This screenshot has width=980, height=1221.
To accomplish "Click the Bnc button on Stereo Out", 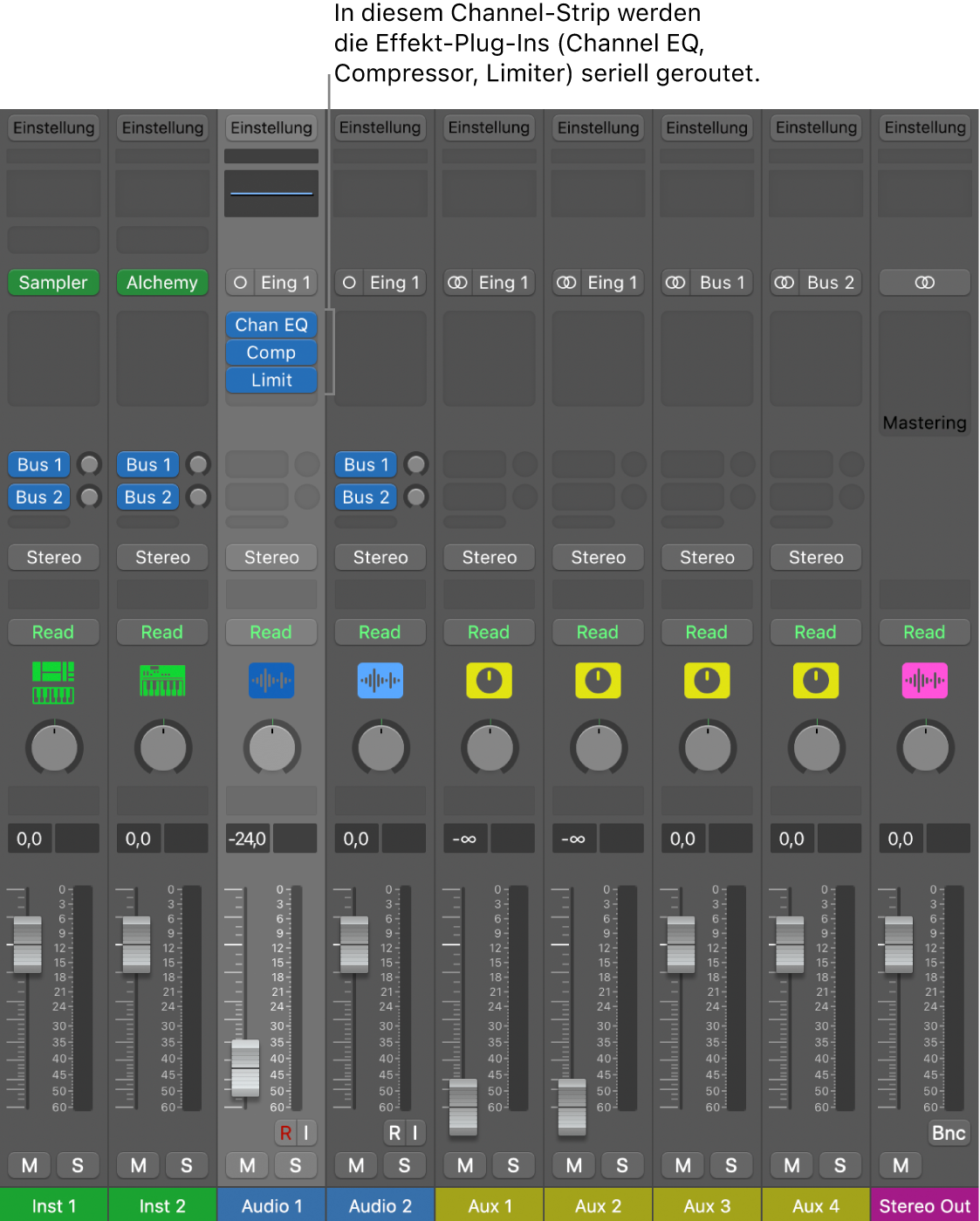I will click(x=948, y=1132).
